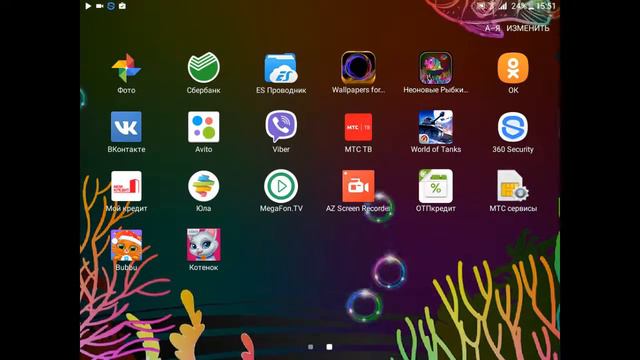The height and width of the screenshot is (360, 640).
Task: Launch the Bubbu cat game
Action: pyautogui.click(x=126, y=245)
